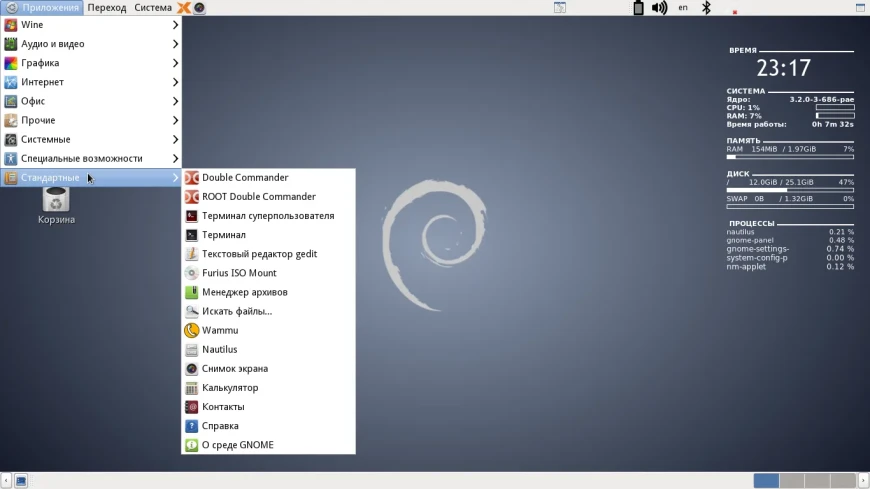
Task: Expand the Графика submenu arrow
Action: (175, 63)
